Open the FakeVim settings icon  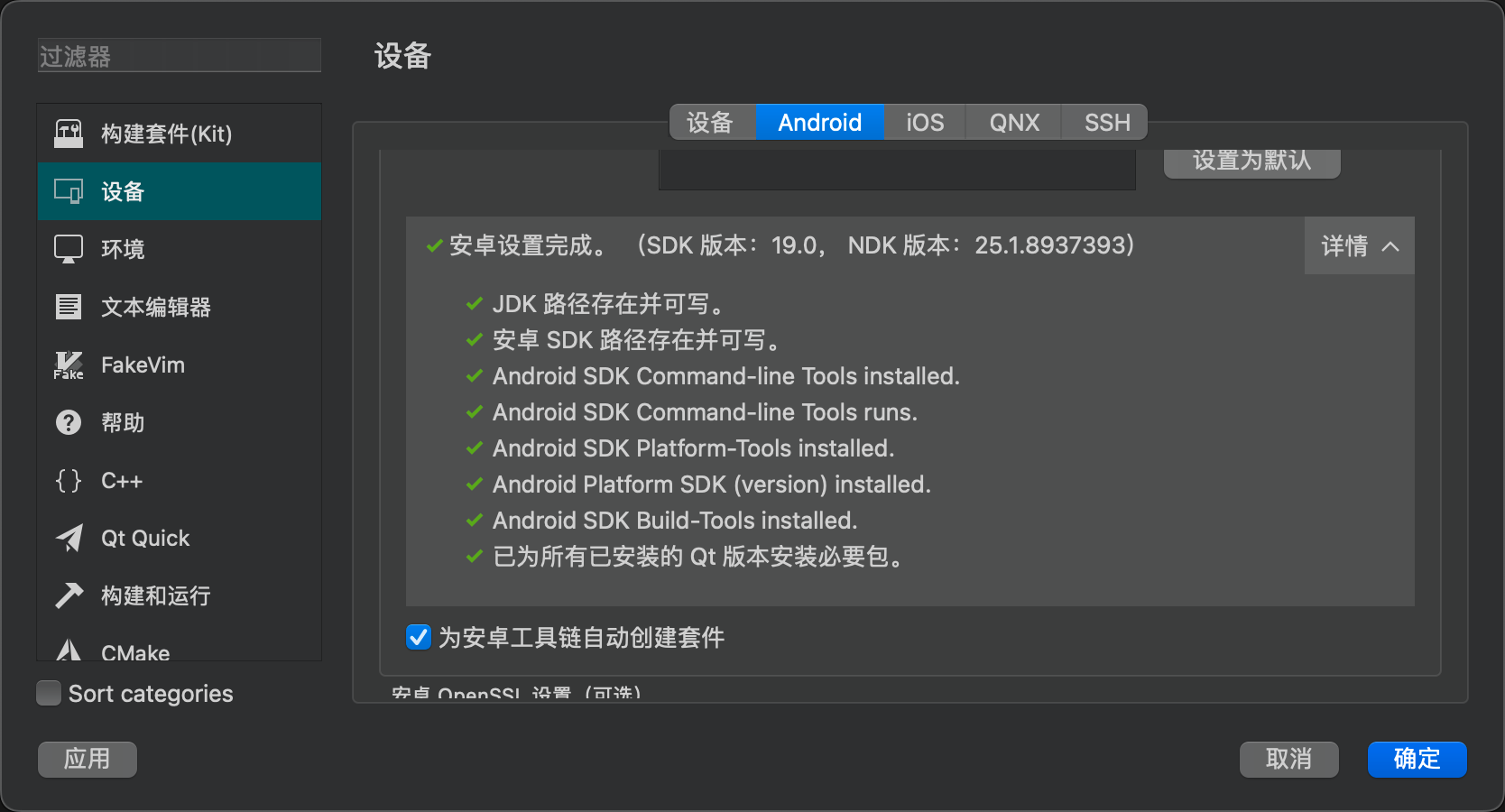(x=69, y=364)
